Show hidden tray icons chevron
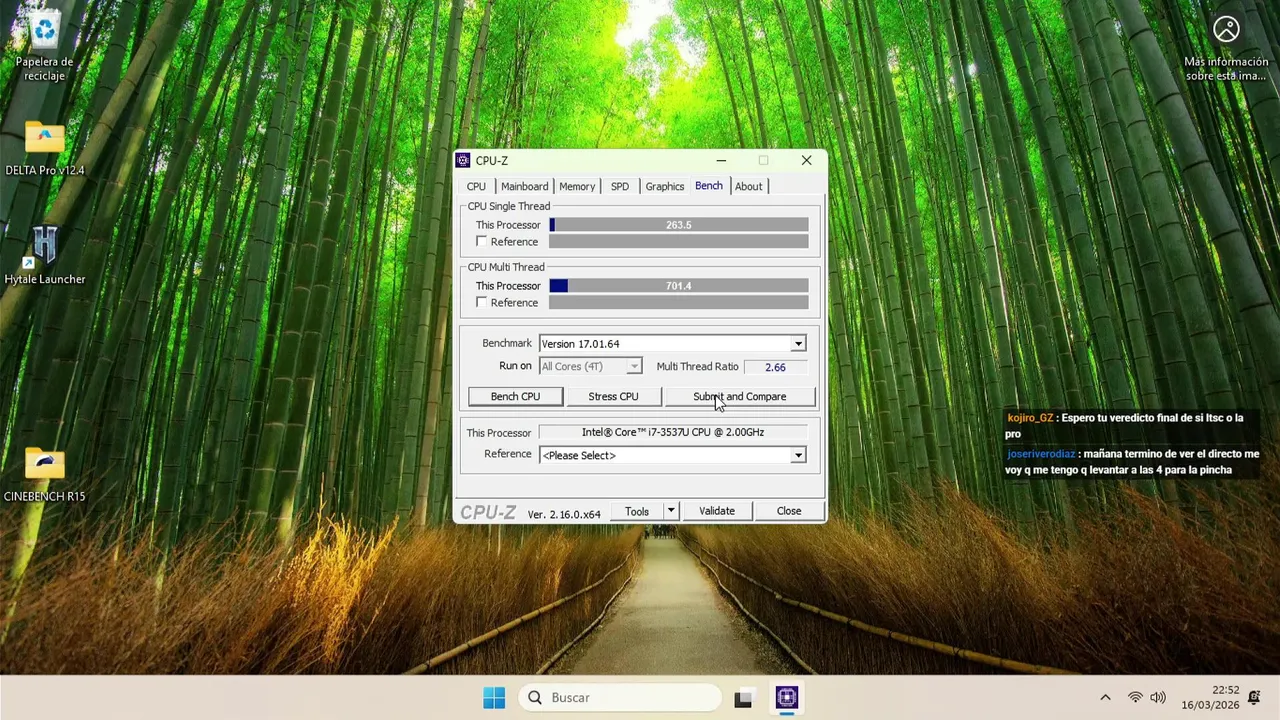The width and height of the screenshot is (1280, 720). coord(1105,698)
